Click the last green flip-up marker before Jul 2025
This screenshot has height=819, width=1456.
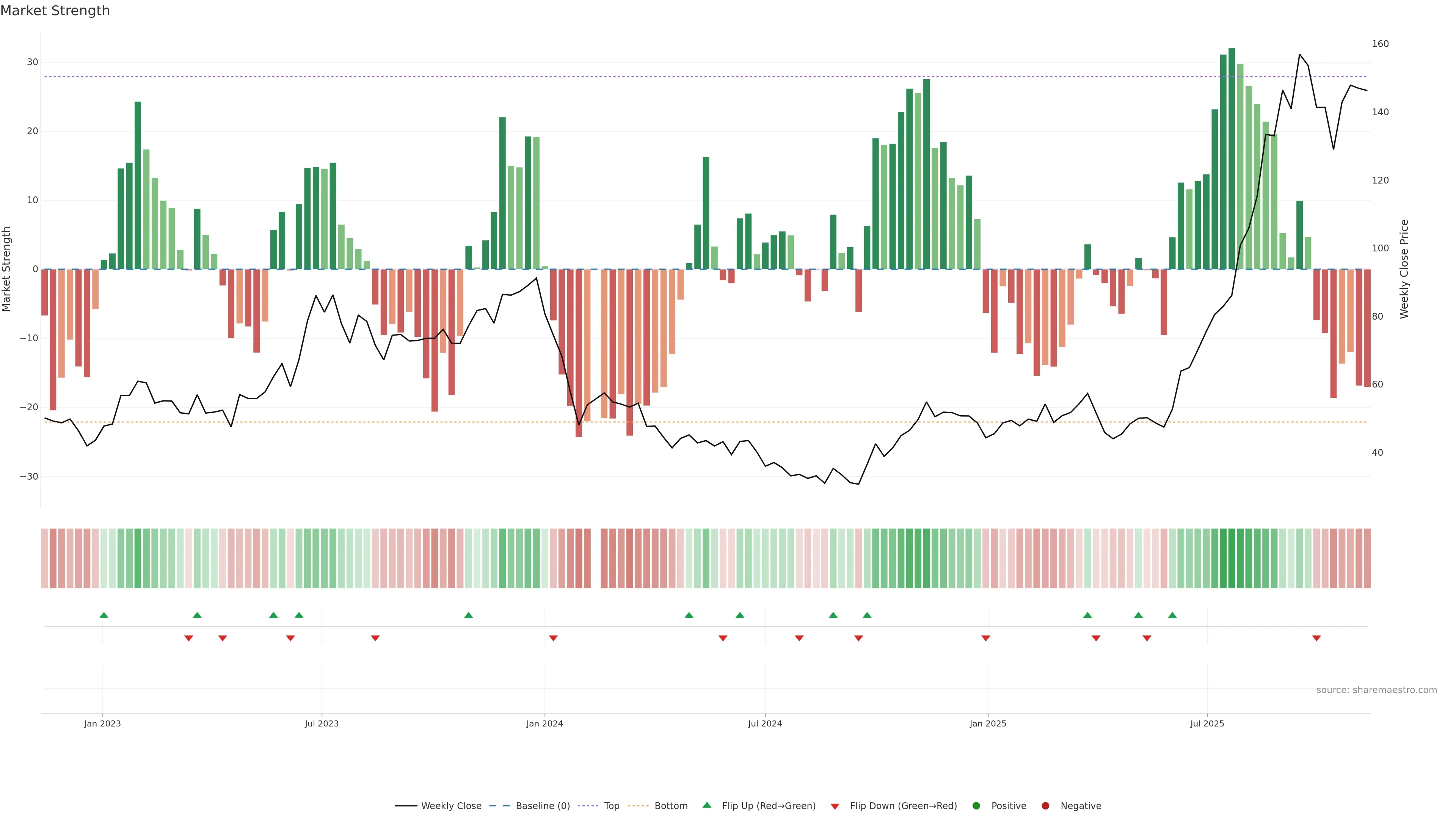pyautogui.click(x=1172, y=615)
